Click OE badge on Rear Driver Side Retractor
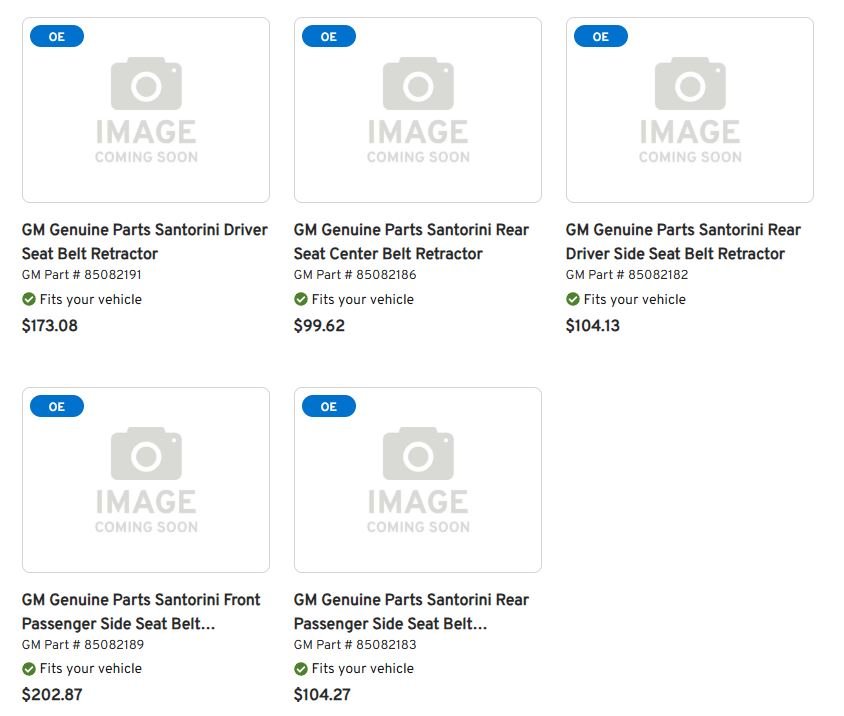This screenshot has width=844, height=716. (x=600, y=37)
